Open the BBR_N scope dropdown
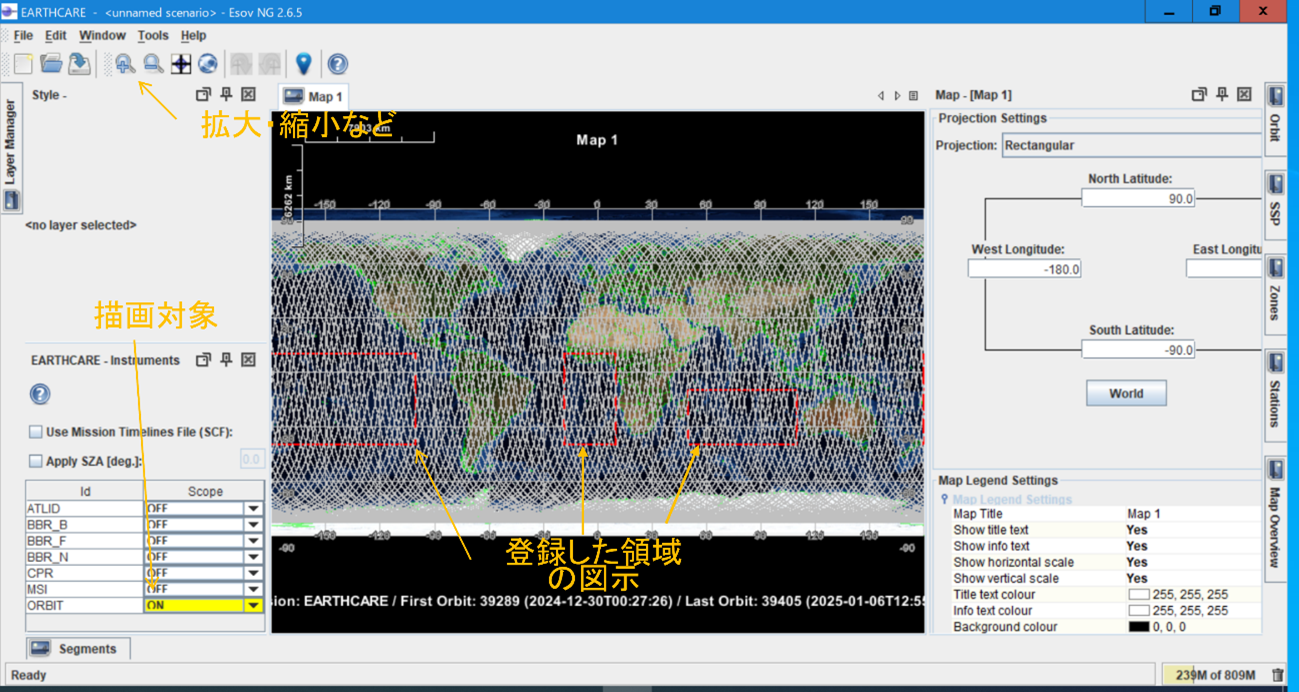Screen dimensions: 1299x692 (x=254, y=556)
